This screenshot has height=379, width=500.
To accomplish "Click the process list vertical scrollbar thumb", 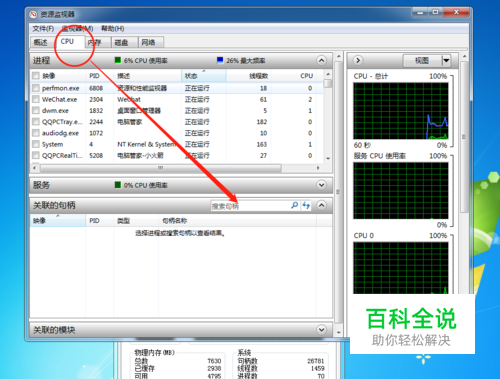I will [x=328, y=83].
